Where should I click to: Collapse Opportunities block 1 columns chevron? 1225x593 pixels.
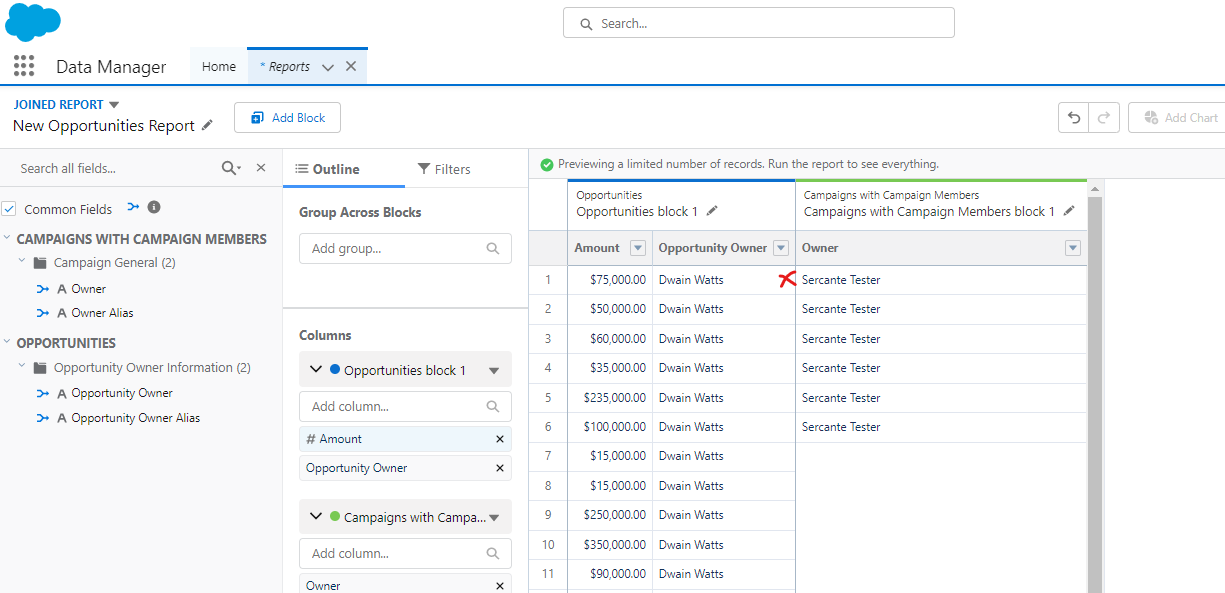(316, 370)
